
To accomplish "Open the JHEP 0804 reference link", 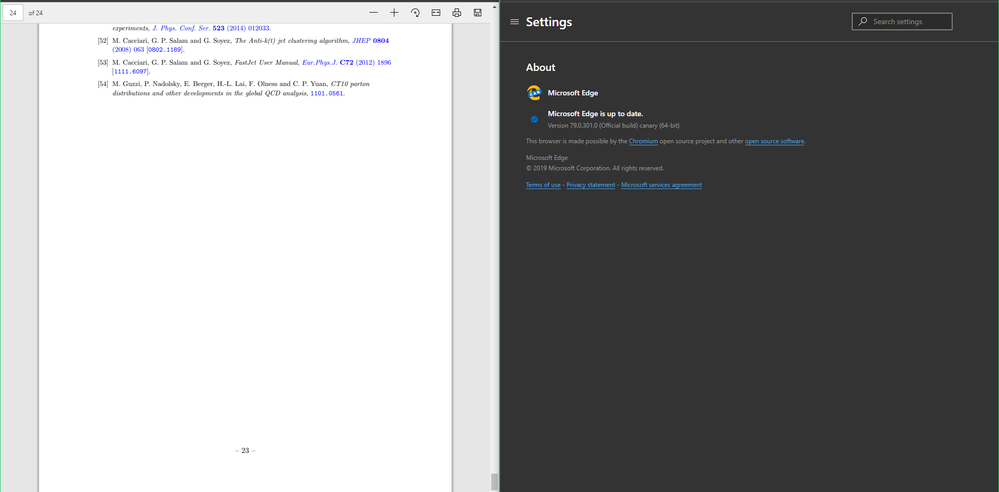I will (x=371, y=41).
